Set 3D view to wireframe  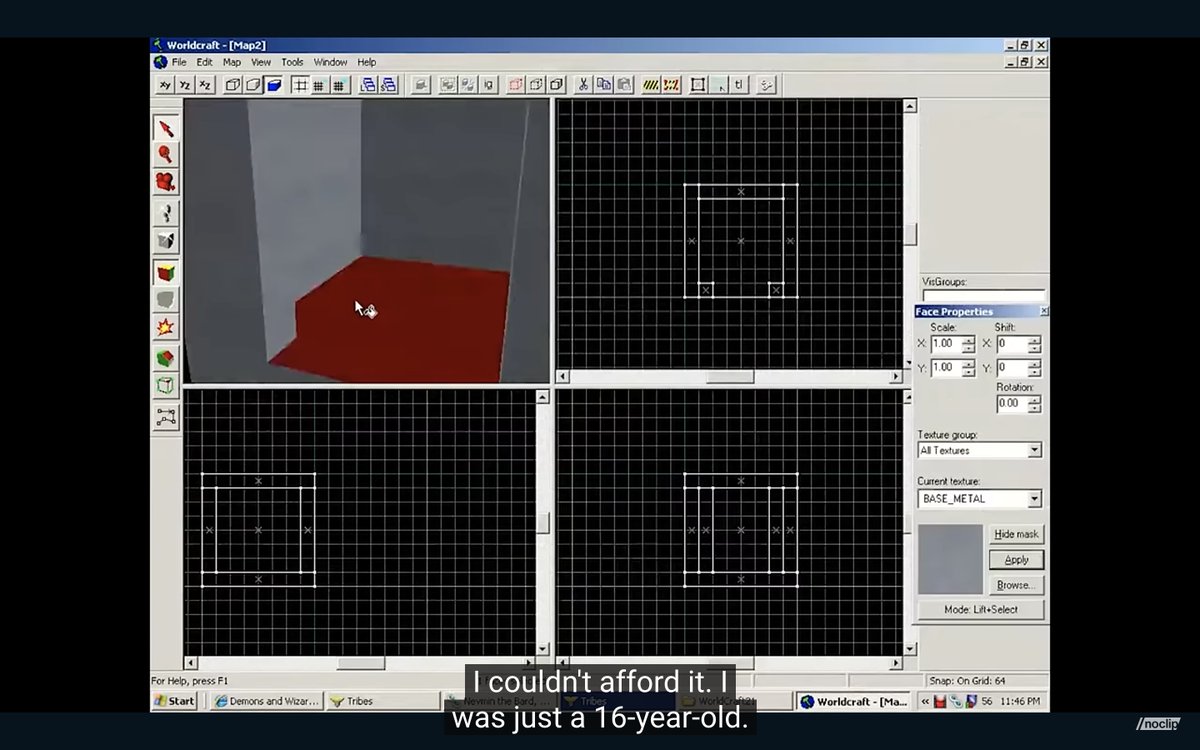(x=233, y=85)
